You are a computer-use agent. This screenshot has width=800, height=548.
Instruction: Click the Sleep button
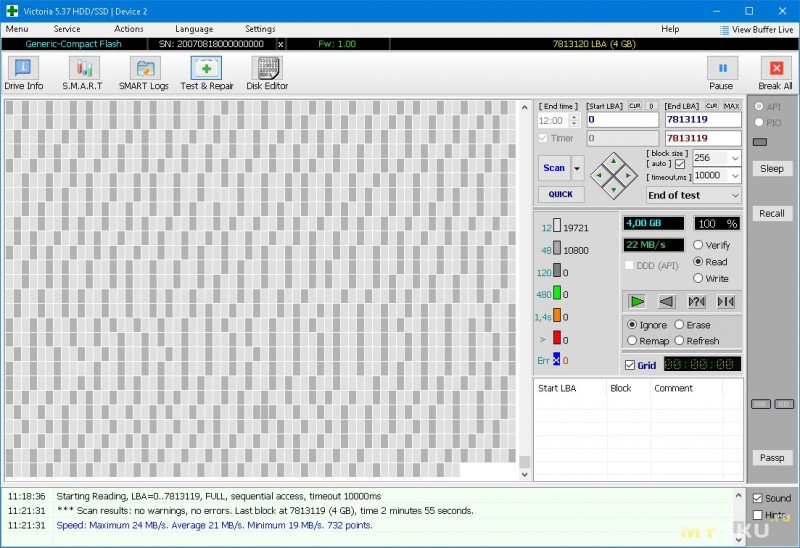tap(771, 168)
